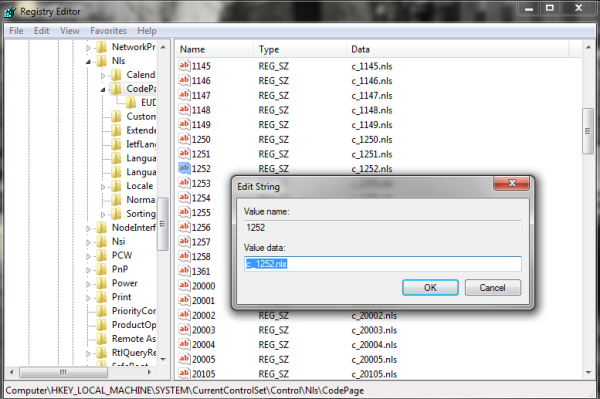Click the value list vertical scrollbar thumb

(x=588, y=131)
